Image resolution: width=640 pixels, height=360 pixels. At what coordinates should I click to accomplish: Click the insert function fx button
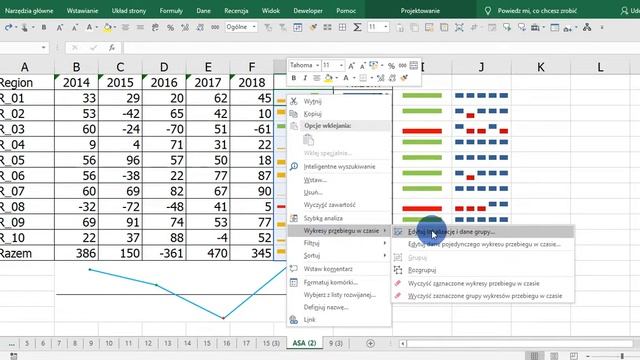(111, 48)
